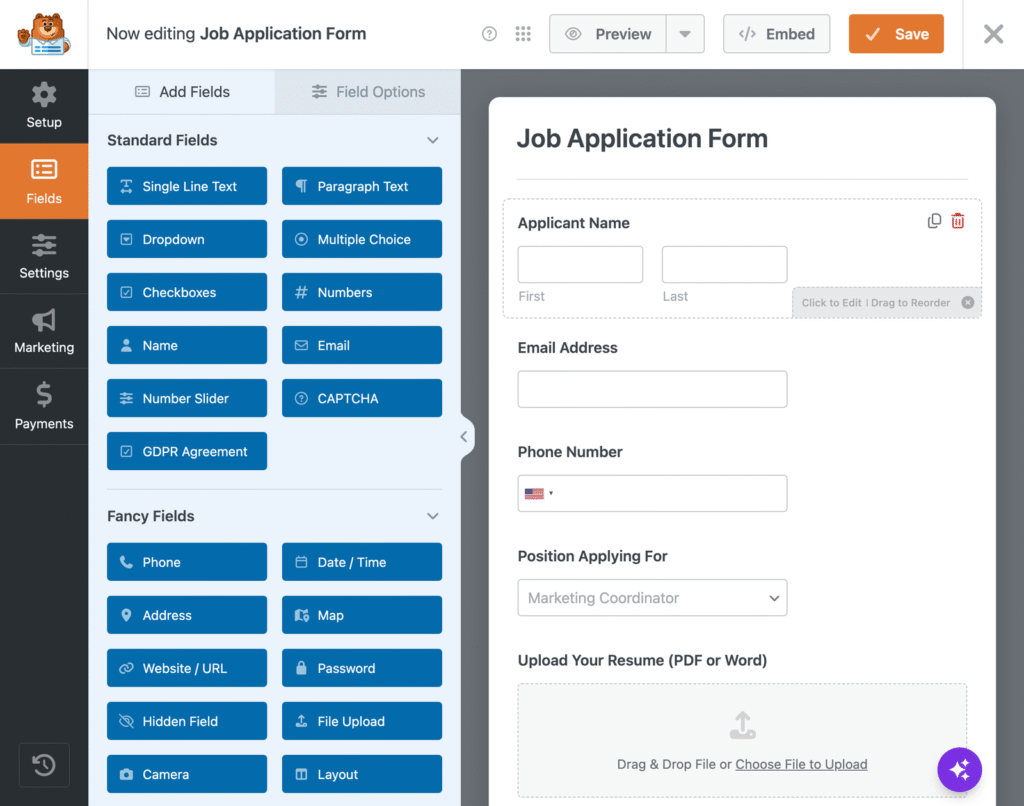Add a Layout field
This screenshot has height=806, width=1024.
point(362,774)
